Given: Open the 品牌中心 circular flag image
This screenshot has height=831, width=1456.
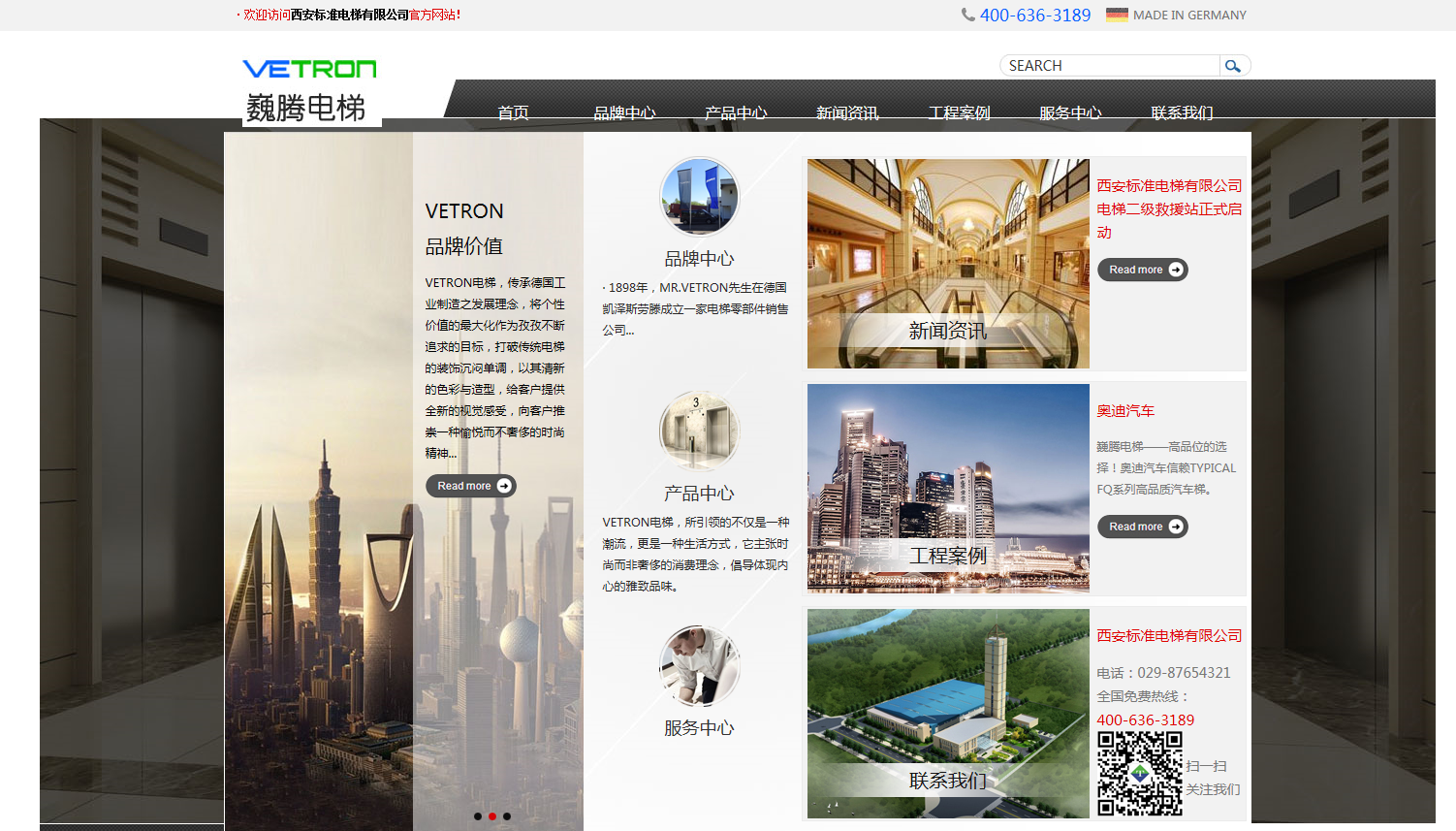Looking at the screenshot, I should tap(699, 197).
